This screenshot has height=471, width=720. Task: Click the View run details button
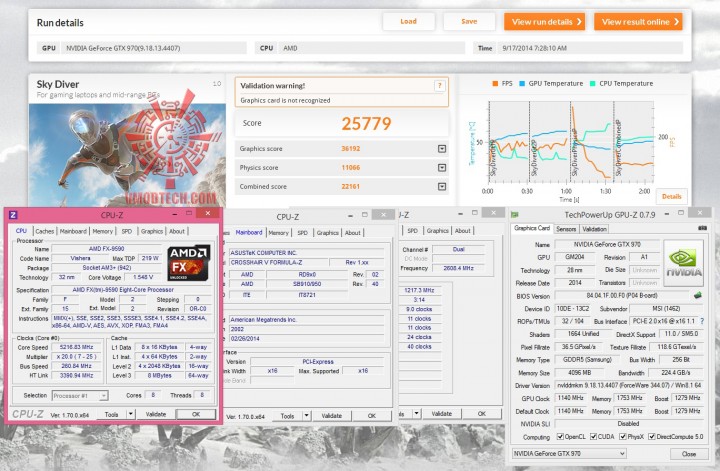point(545,22)
